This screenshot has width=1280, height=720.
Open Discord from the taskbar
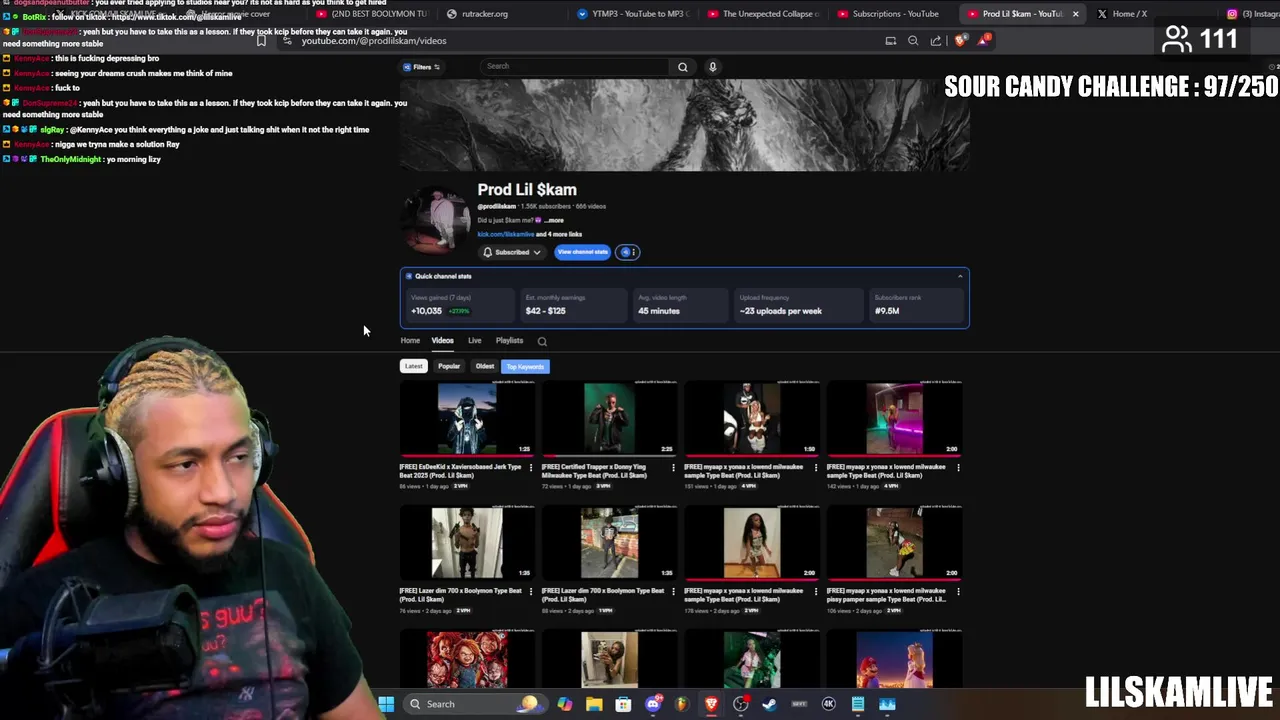coord(653,704)
